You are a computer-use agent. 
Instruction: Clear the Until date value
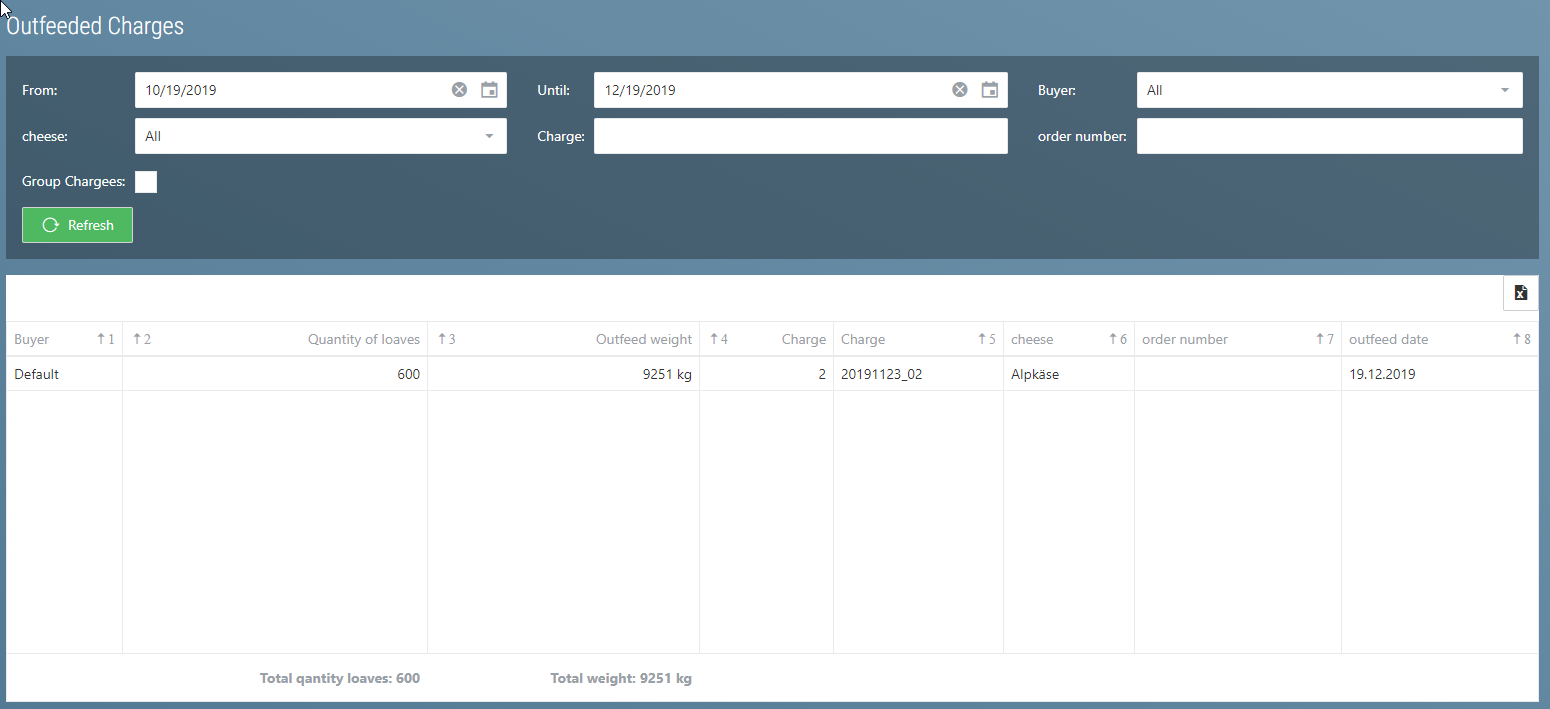point(960,90)
